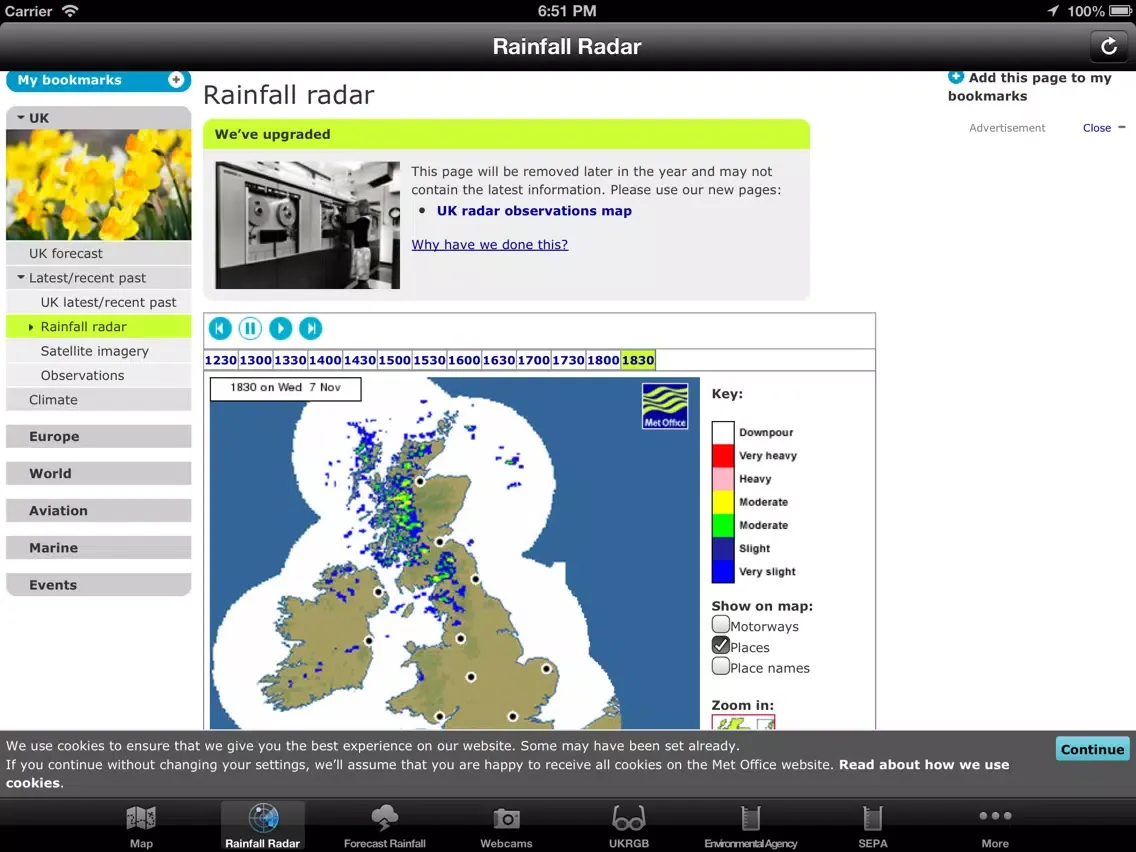Screen dimensions: 1136x852
Task: Select the 1400 time frame
Action: click(x=325, y=360)
